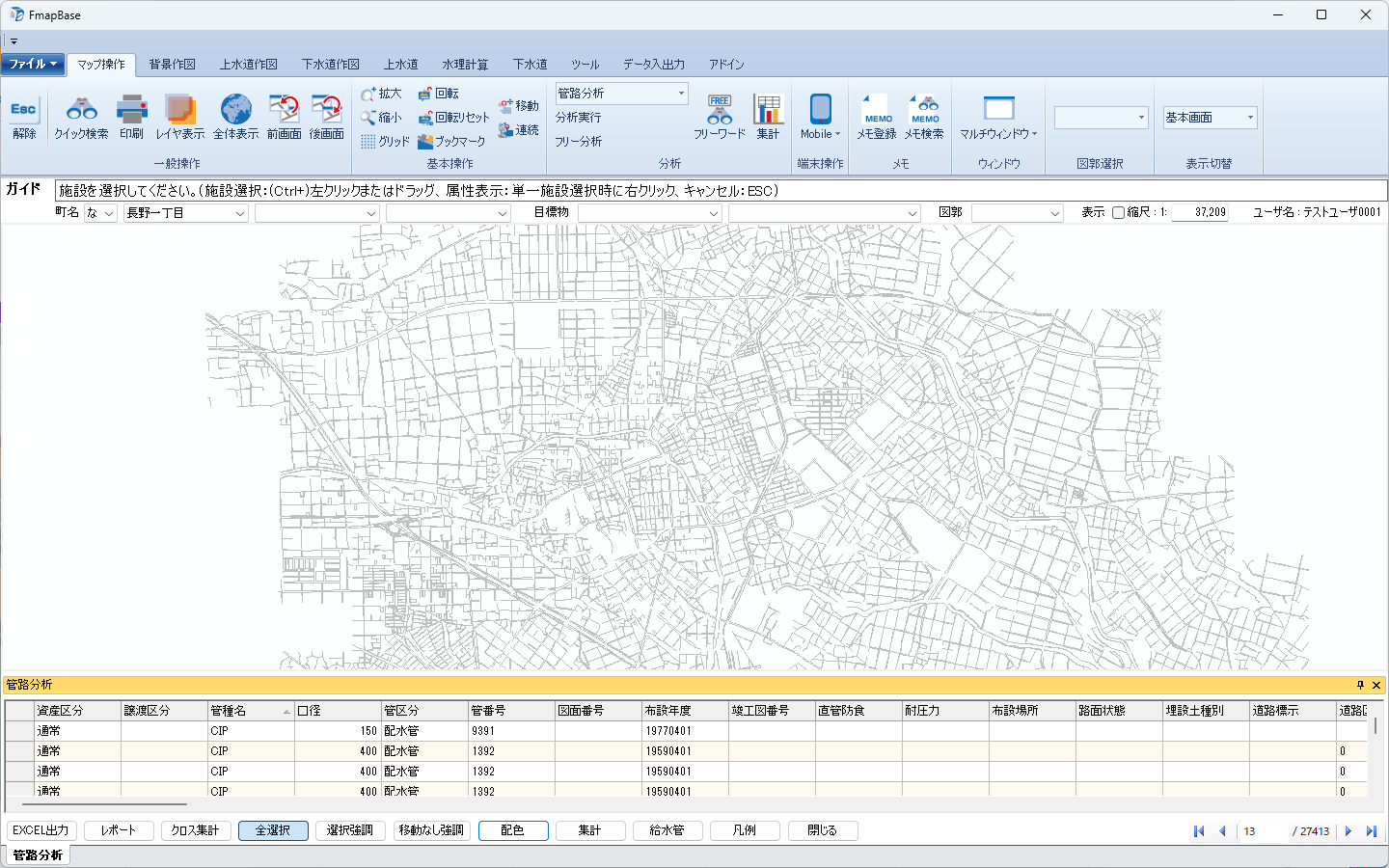Open the 長野一丁目 town name dropdown
This screenshot has height=868, width=1389.
239,213
